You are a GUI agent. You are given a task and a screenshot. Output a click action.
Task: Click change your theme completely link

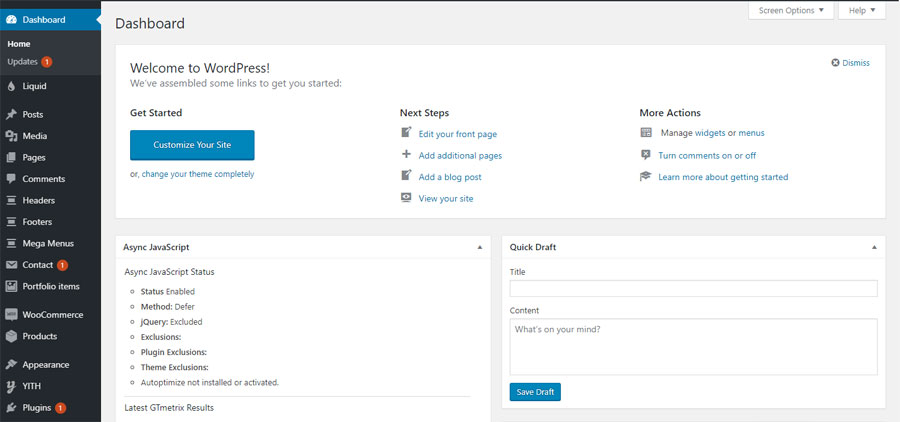[198, 174]
